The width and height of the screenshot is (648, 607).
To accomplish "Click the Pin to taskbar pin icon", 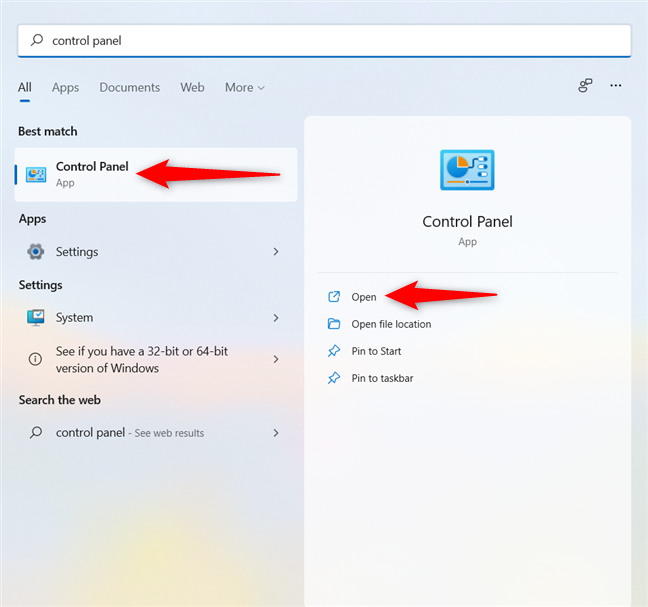I will [x=334, y=378].
